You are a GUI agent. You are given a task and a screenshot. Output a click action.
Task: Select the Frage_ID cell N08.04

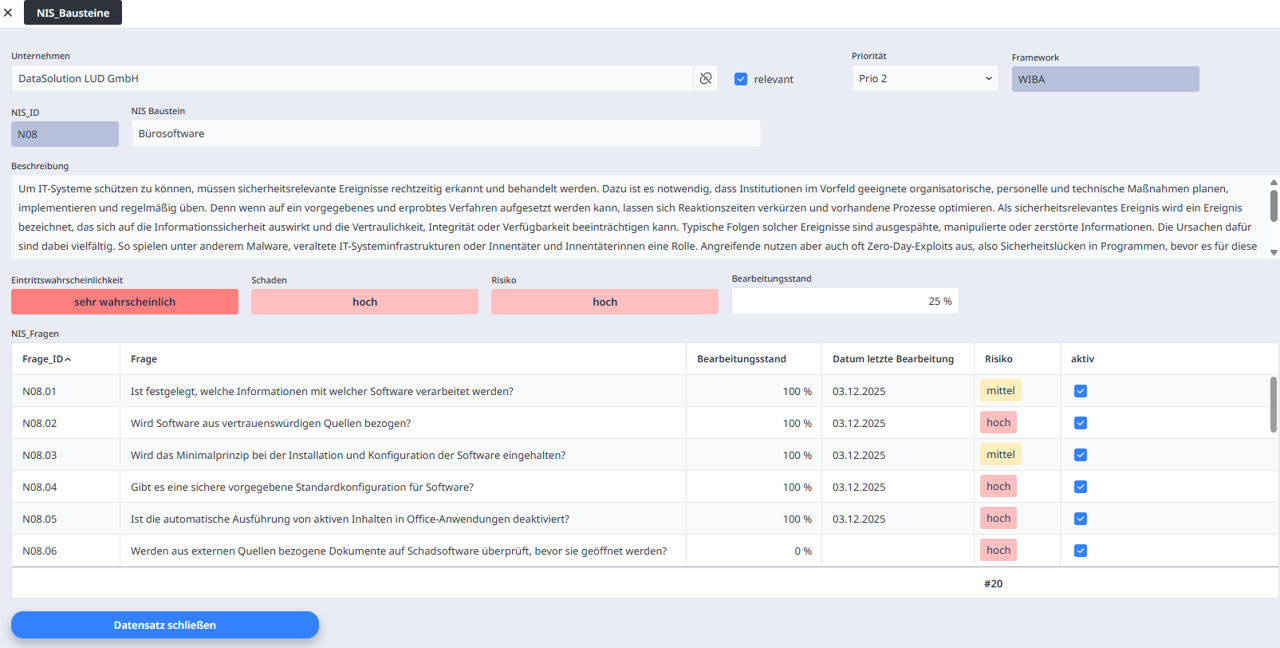(65, 487)
